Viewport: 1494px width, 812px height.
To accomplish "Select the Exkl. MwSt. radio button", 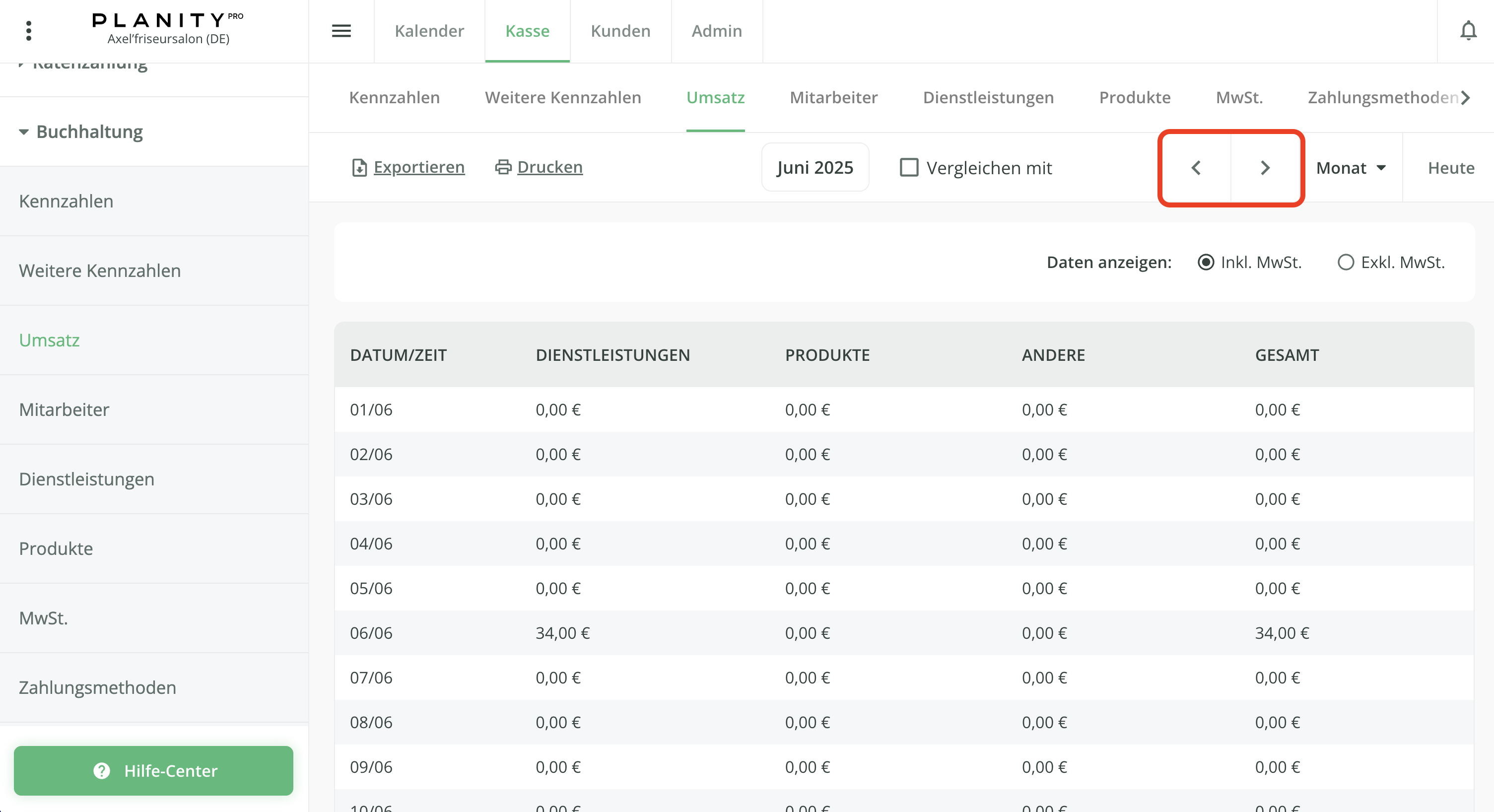I will pyautogui.click(x=1346, y=262).
